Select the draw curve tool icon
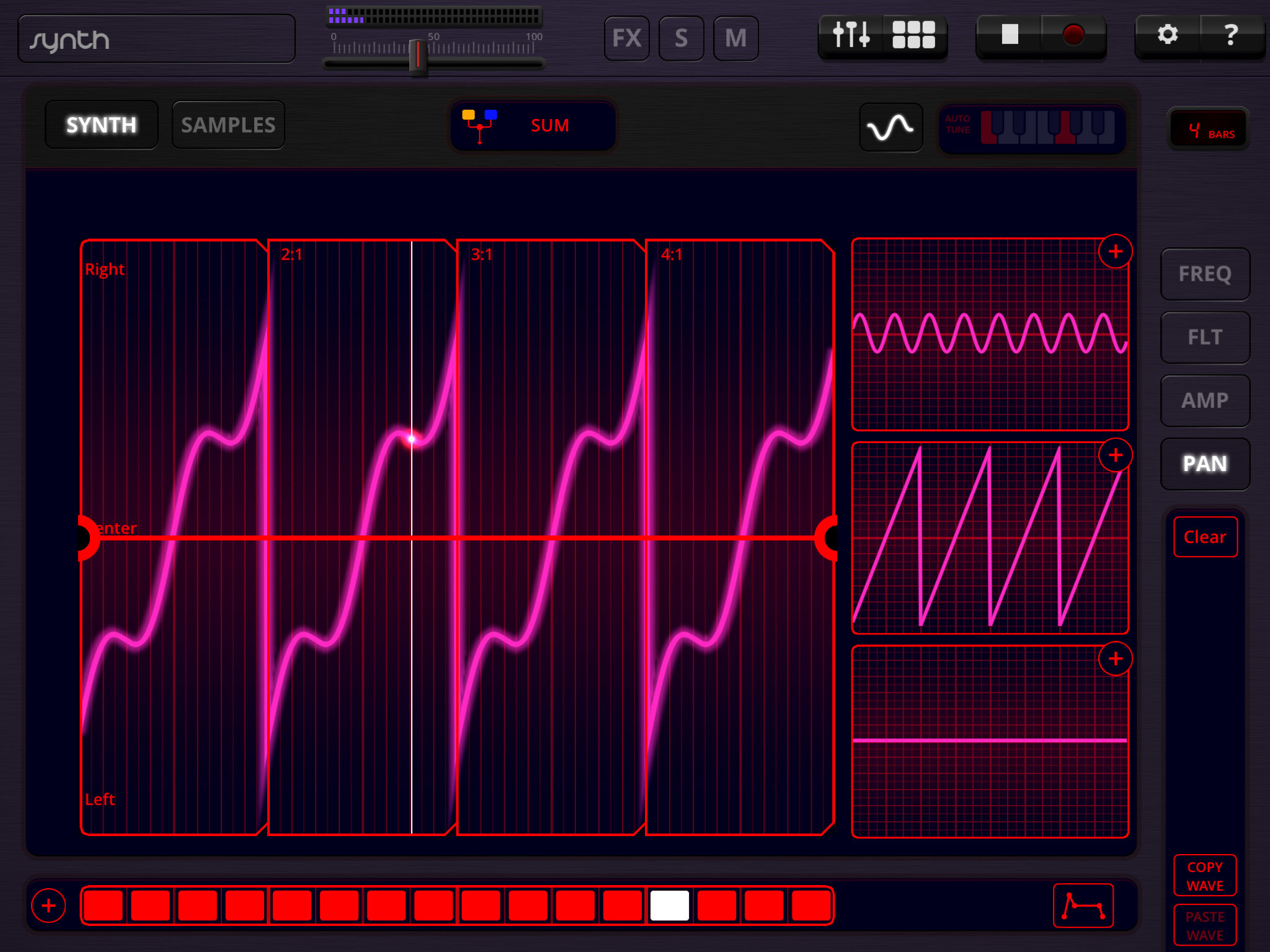 pos(1088,905)
